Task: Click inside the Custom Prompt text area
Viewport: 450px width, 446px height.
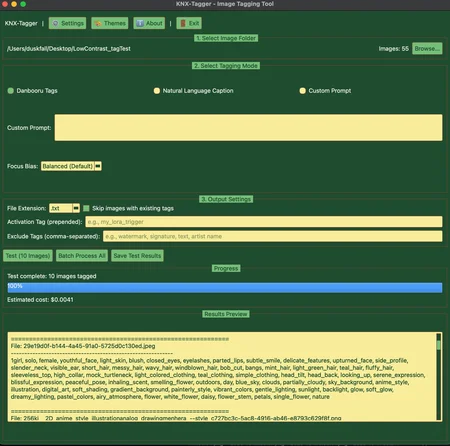Action: click(x=248, y=128)
